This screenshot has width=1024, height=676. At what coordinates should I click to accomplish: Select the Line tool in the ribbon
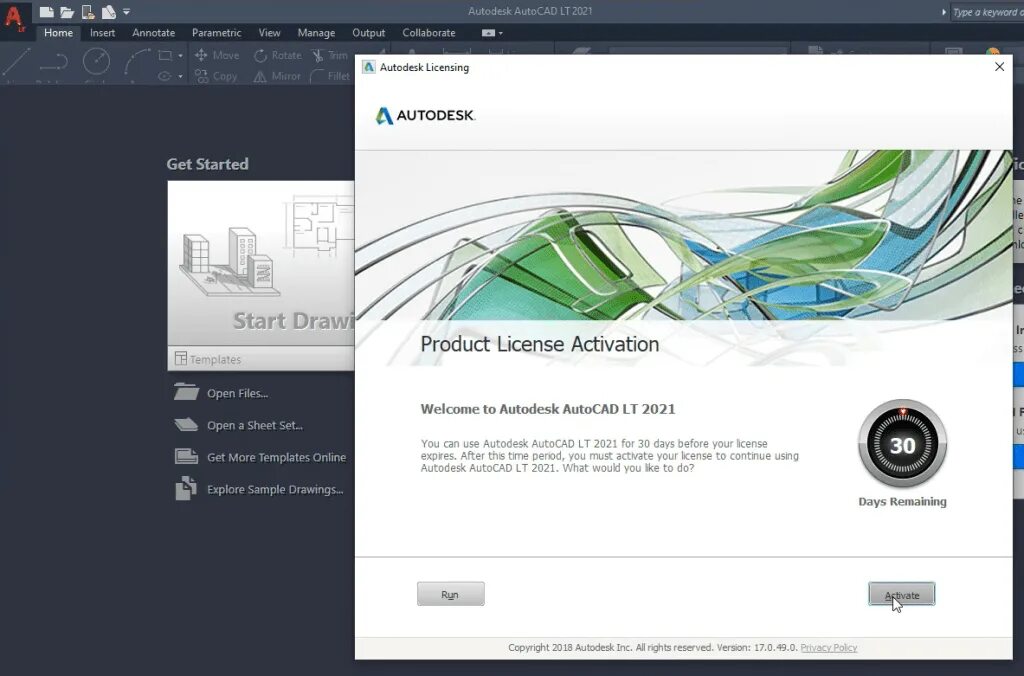tap(16, 63)
